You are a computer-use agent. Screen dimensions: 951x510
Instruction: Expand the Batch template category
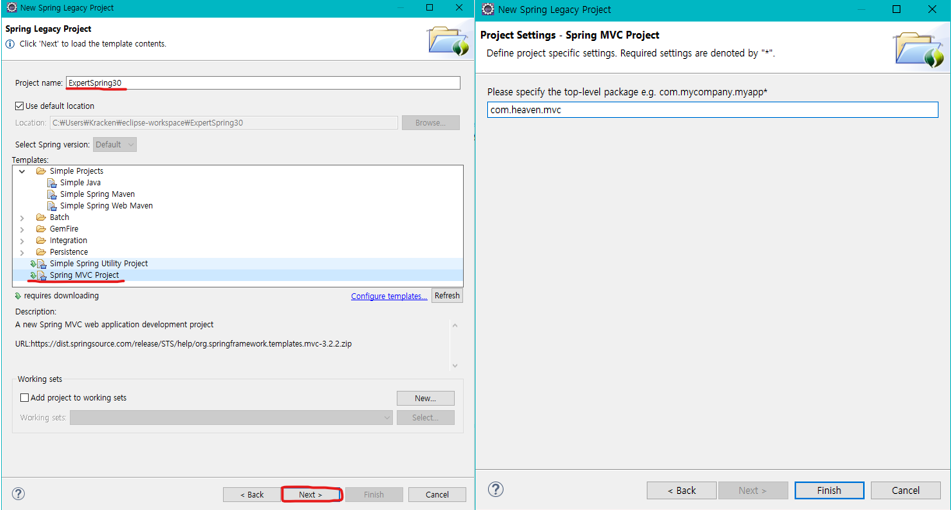22,218
